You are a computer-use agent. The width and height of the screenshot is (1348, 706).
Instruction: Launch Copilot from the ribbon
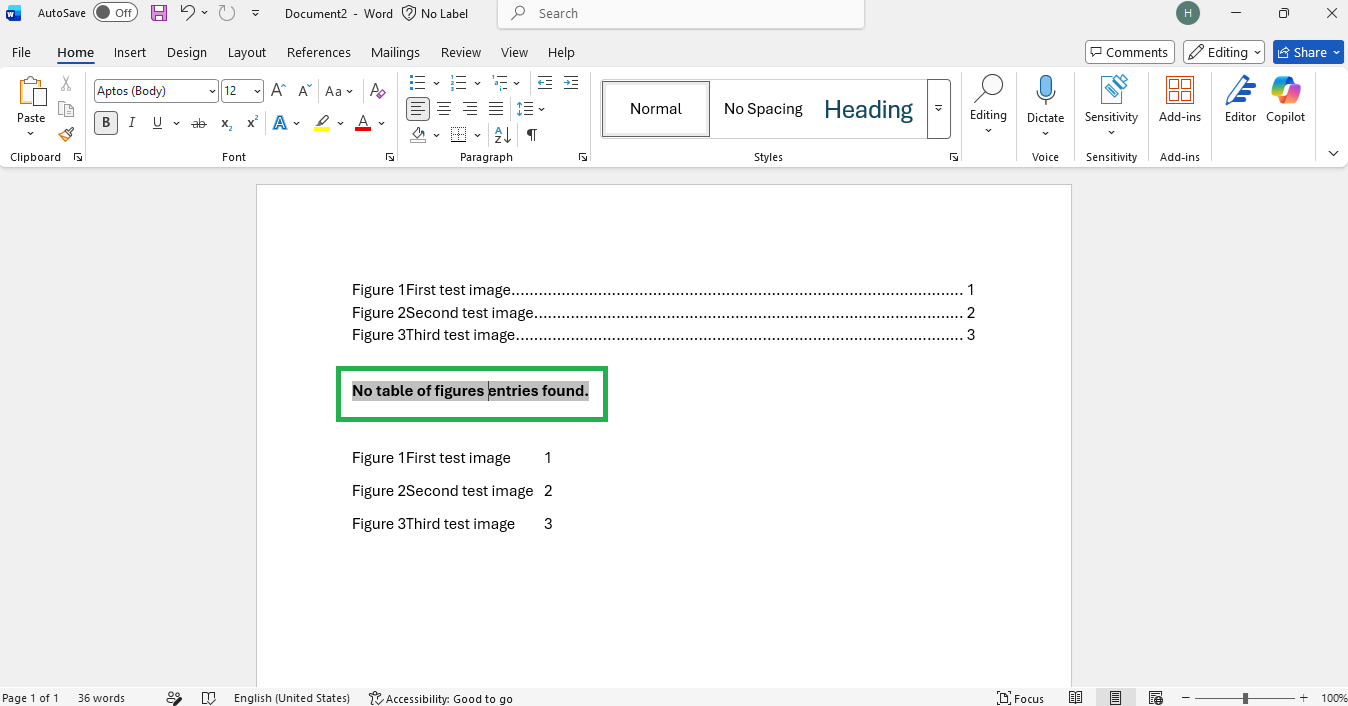[x=1286, y=101]
